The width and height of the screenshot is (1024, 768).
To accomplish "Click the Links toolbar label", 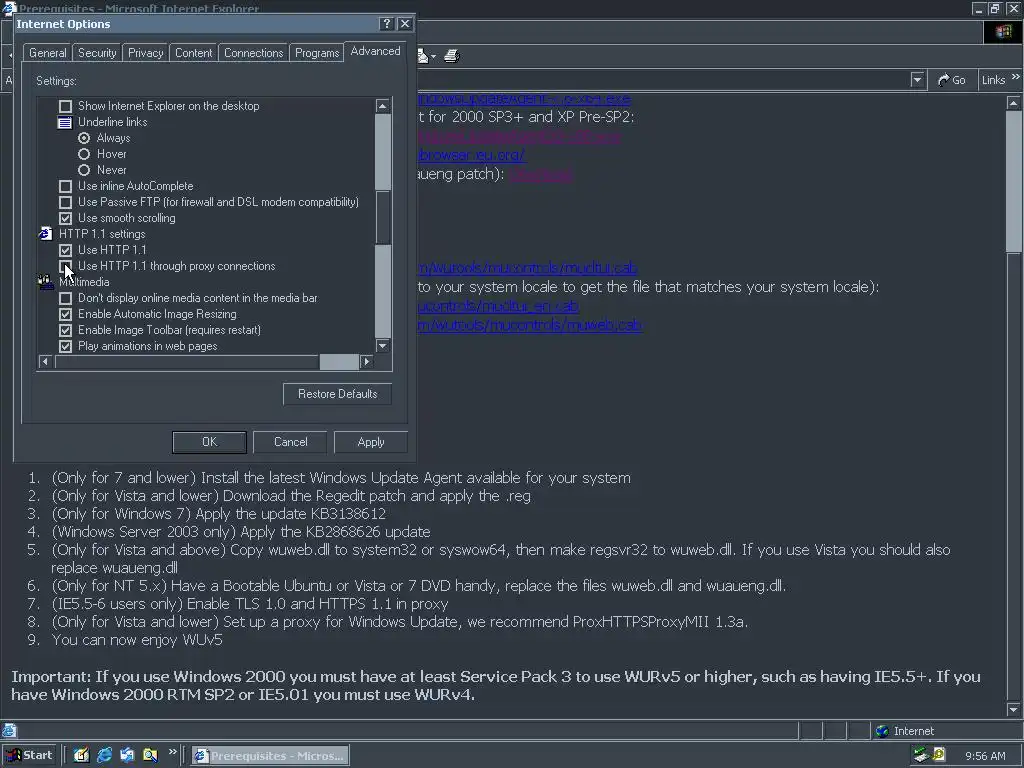I will point(993,80).
